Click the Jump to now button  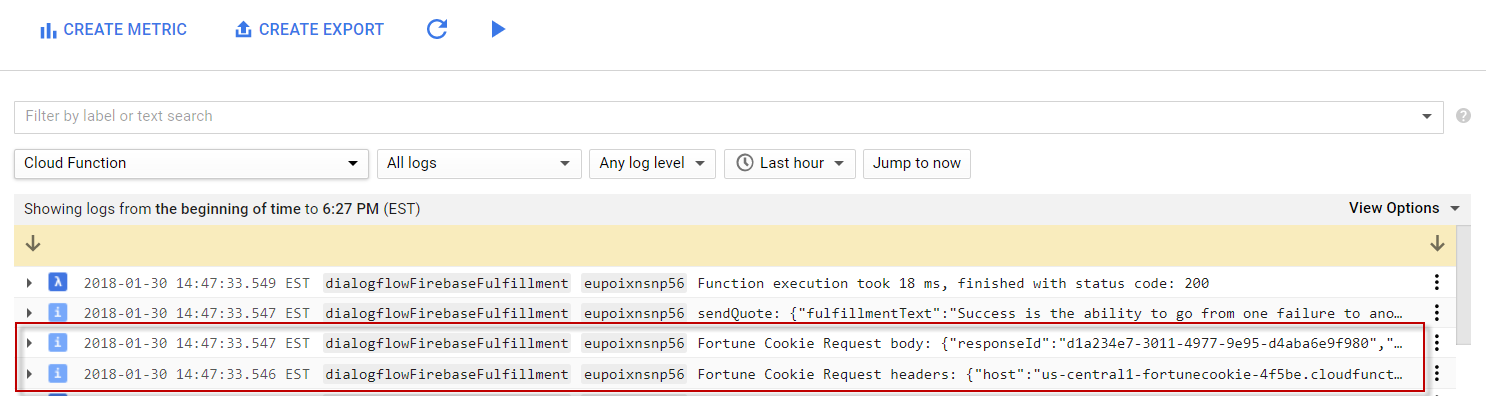coord(917,163)
